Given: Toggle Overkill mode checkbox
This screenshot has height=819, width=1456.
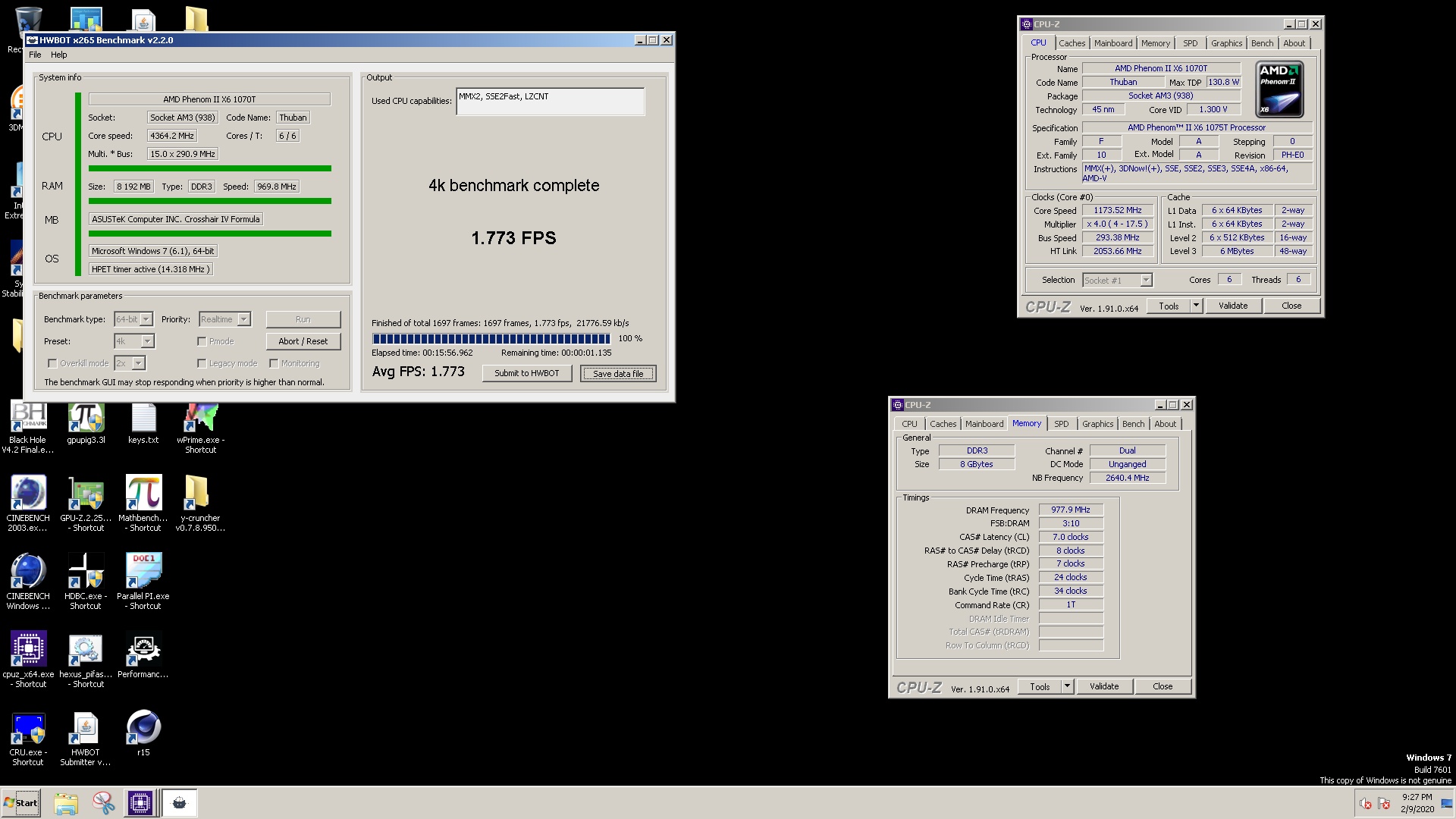Looking at the screenshot, I should click(52, 363).
